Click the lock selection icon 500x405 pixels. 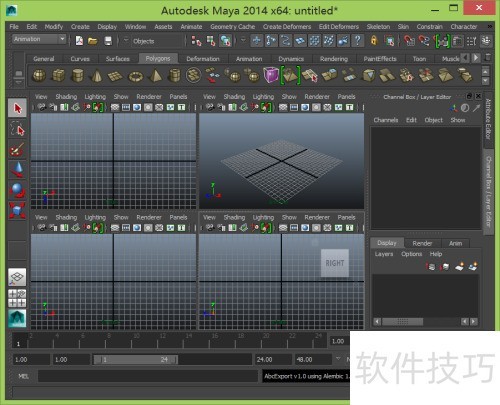374,41
